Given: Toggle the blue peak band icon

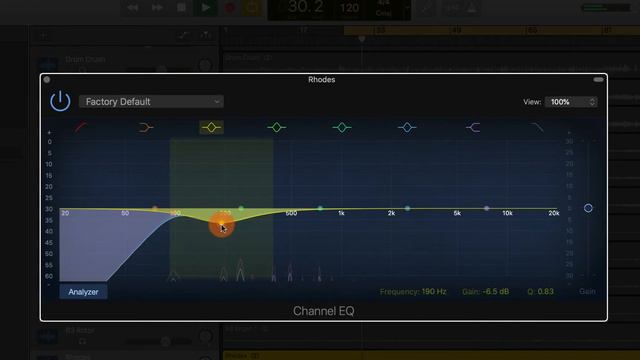Looking at the screenshot, I should coord(407,127).
